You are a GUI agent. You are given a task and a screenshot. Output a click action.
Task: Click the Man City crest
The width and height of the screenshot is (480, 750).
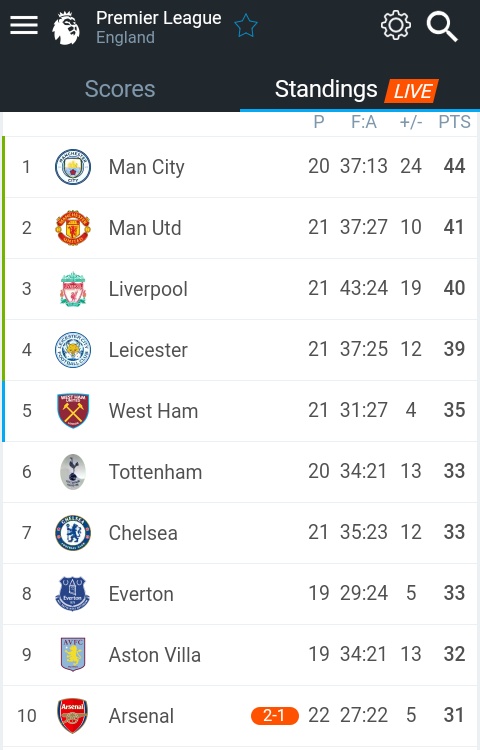tap(73, 167)
